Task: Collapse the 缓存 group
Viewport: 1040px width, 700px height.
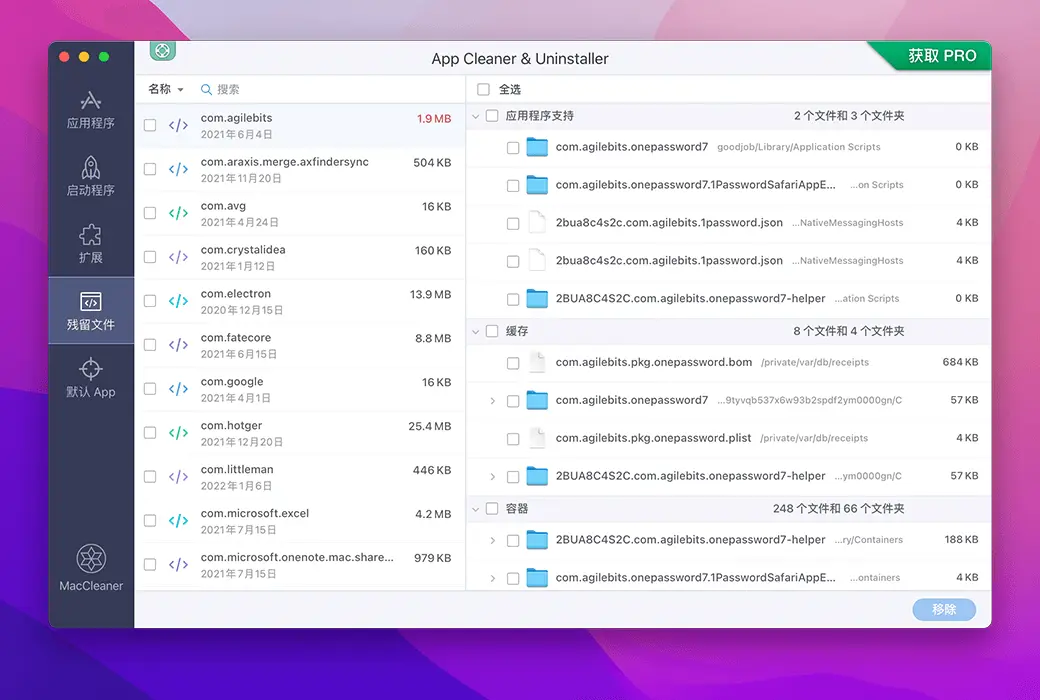Action: click(x=476, y=331)
